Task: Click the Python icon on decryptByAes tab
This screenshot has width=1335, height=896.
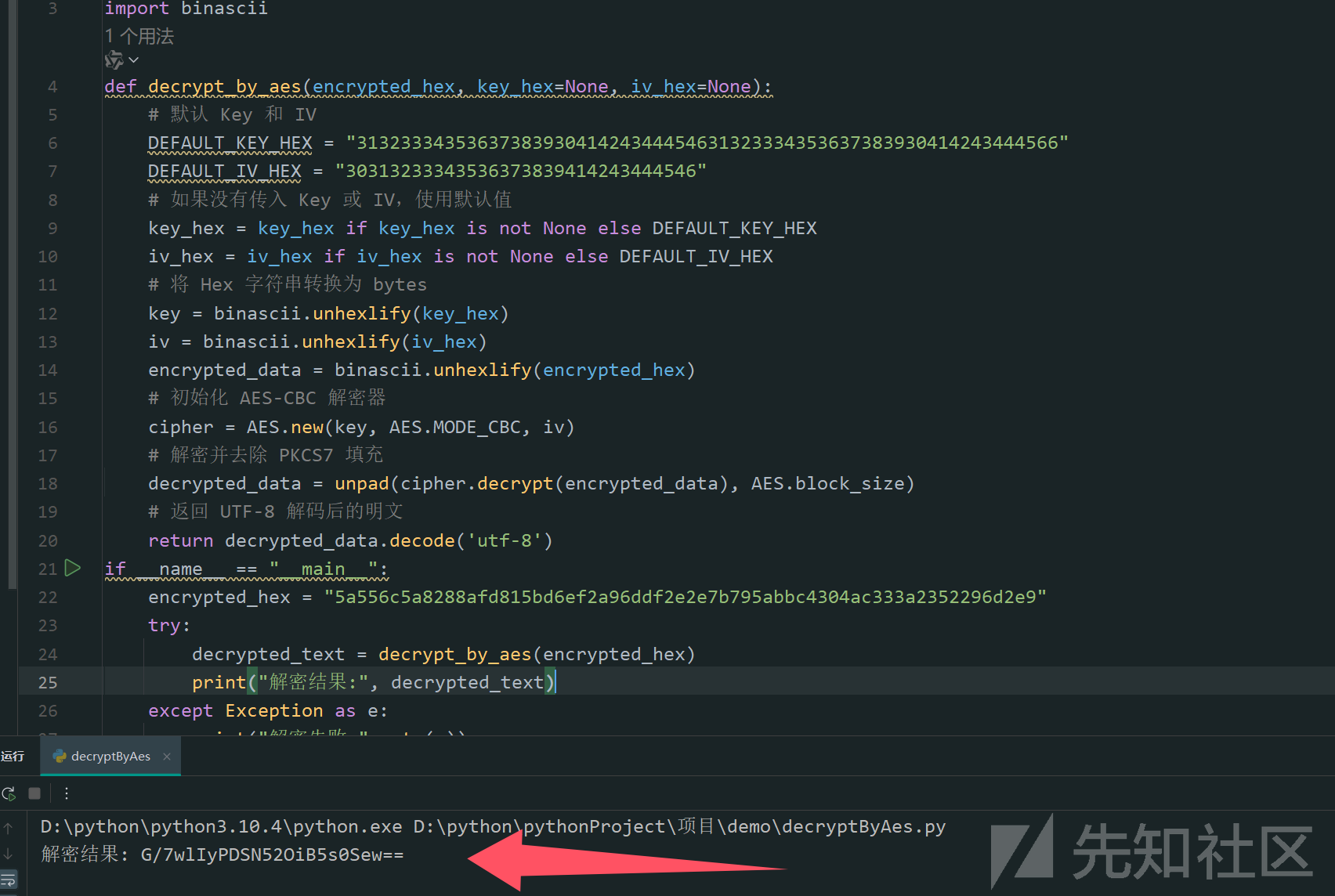Action: (59, 757)
